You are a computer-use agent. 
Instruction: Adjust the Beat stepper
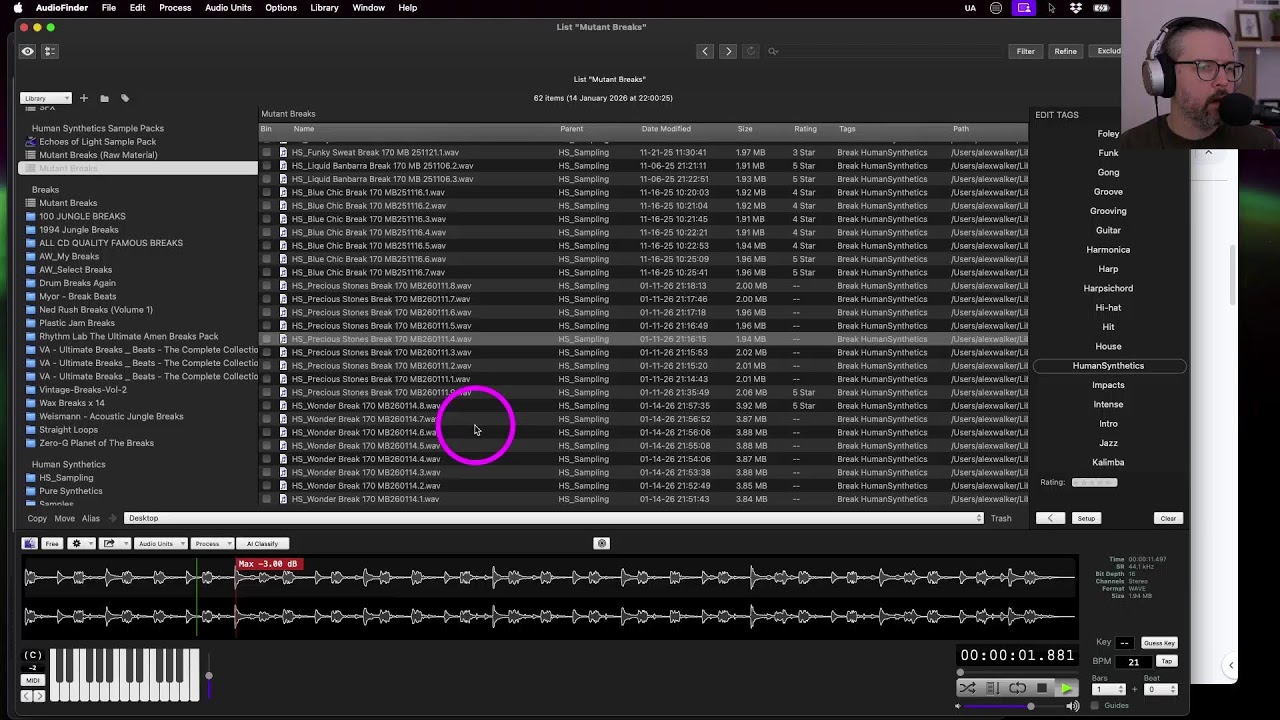1173,689
